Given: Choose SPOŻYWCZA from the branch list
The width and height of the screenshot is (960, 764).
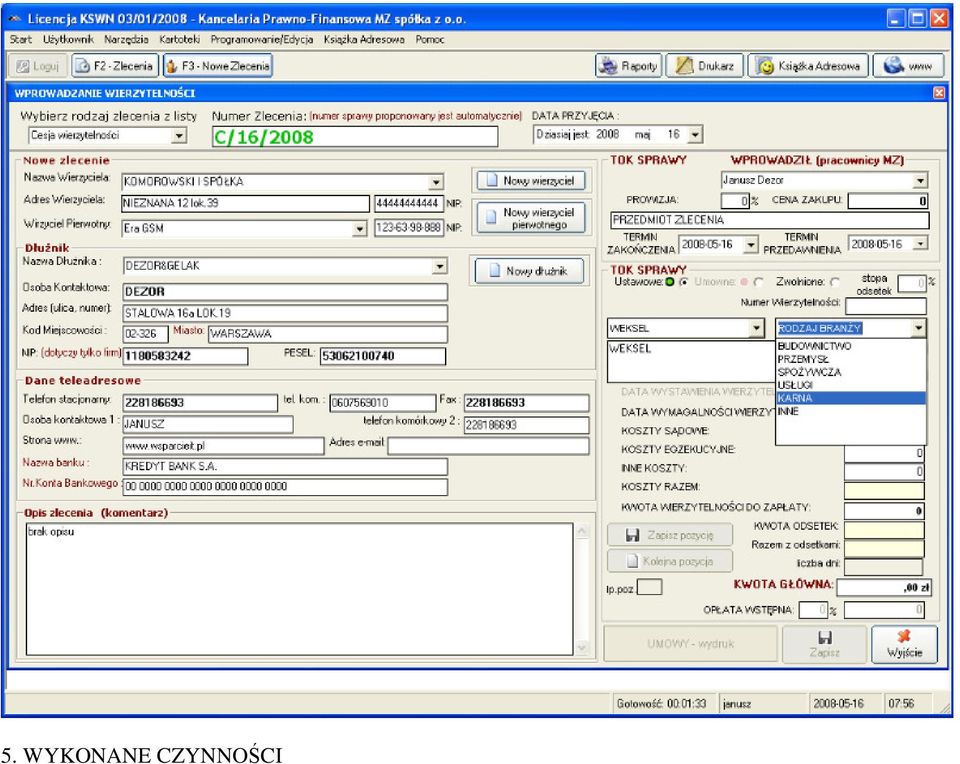Looking at the screenshot, I should pos(850,372).
